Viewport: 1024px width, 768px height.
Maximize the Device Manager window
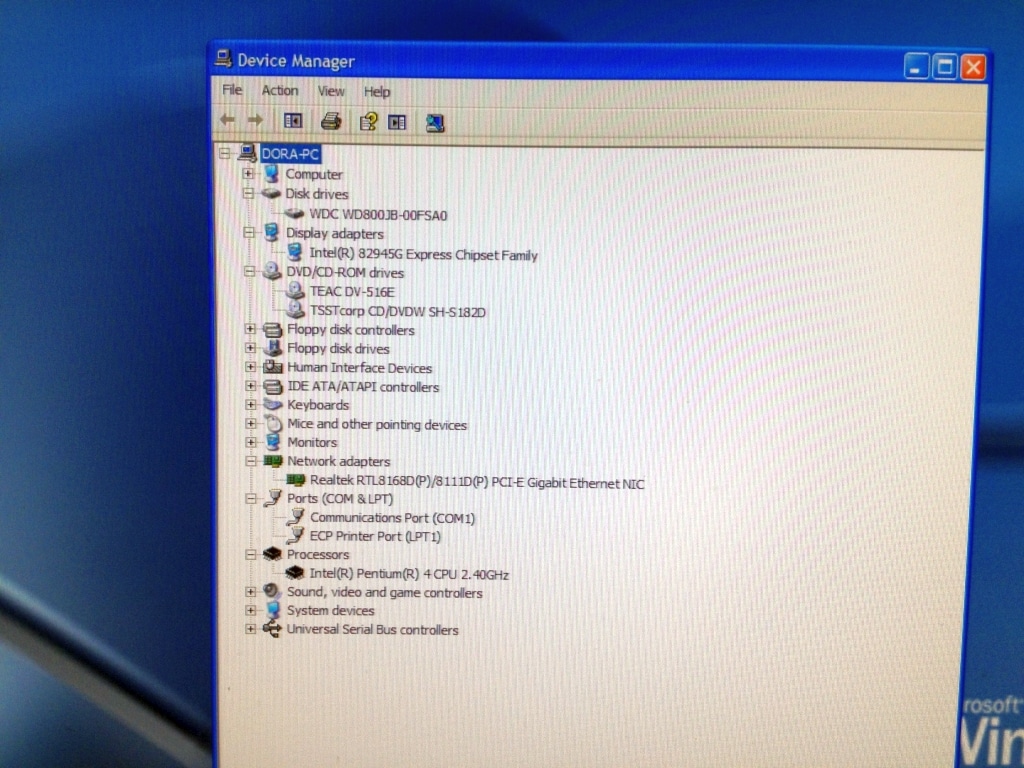pos(945,66)
